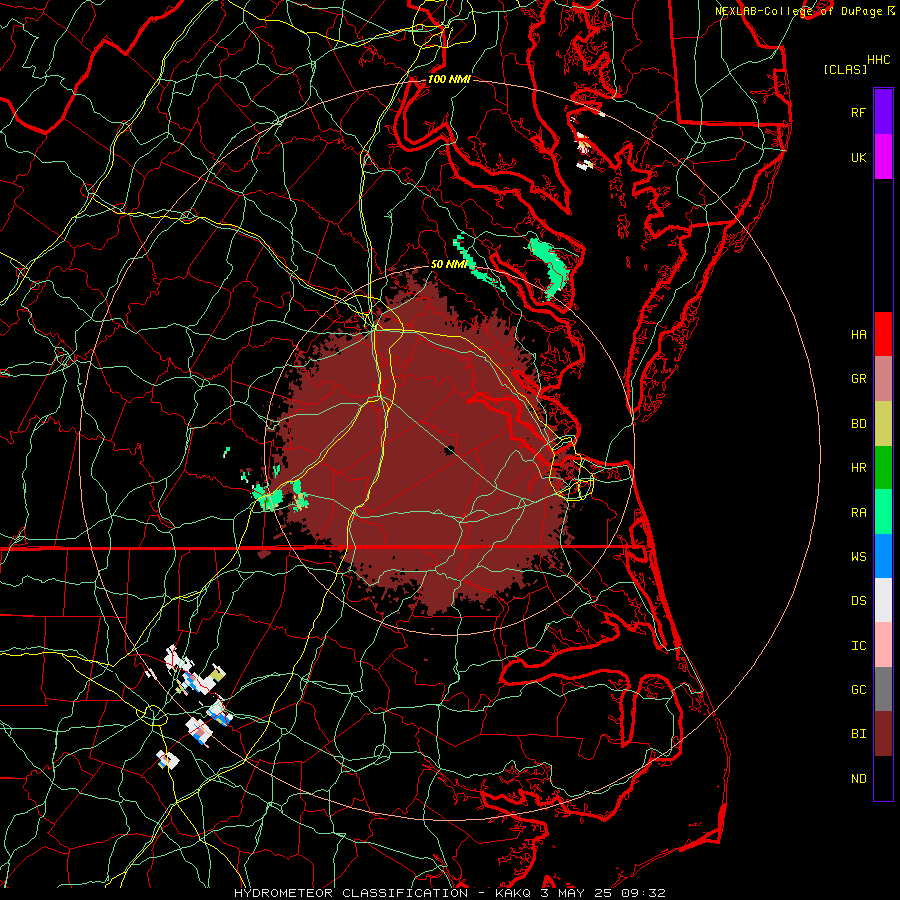Screen dimensions: 900x900
Task: Click the ND black legend swatch
Action: pos(883,778)
